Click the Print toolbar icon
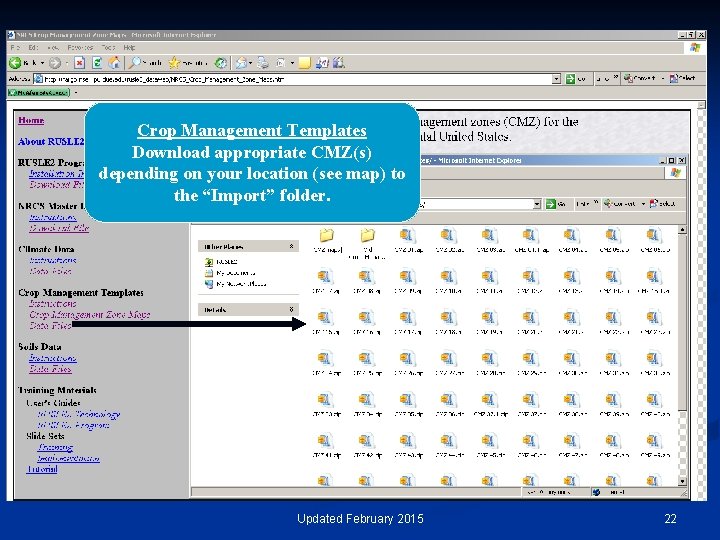 [x=263, y=63]
